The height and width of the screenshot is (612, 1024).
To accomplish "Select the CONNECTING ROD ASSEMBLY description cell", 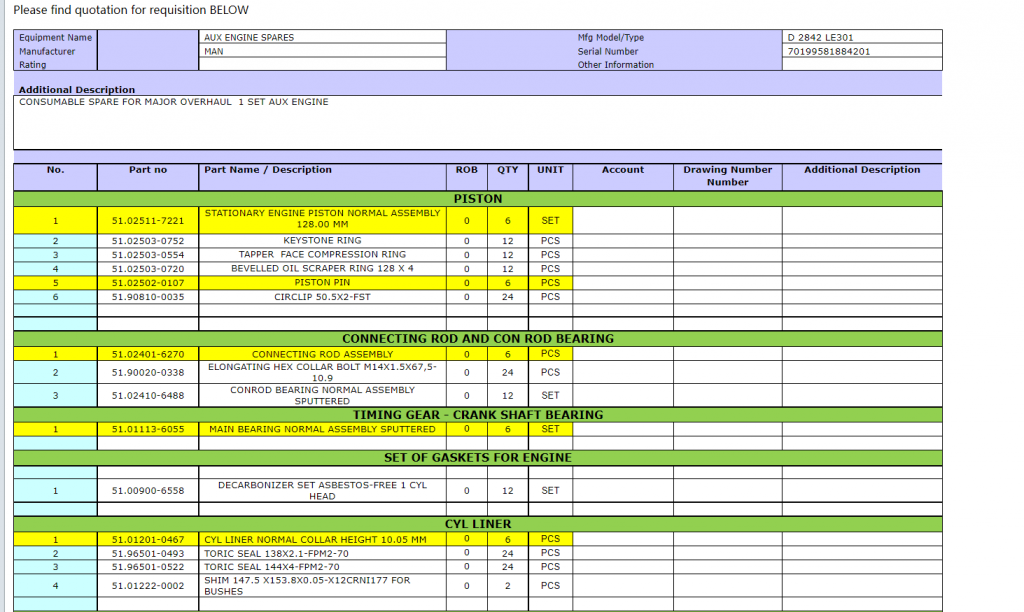I will [x=322, y=354].
